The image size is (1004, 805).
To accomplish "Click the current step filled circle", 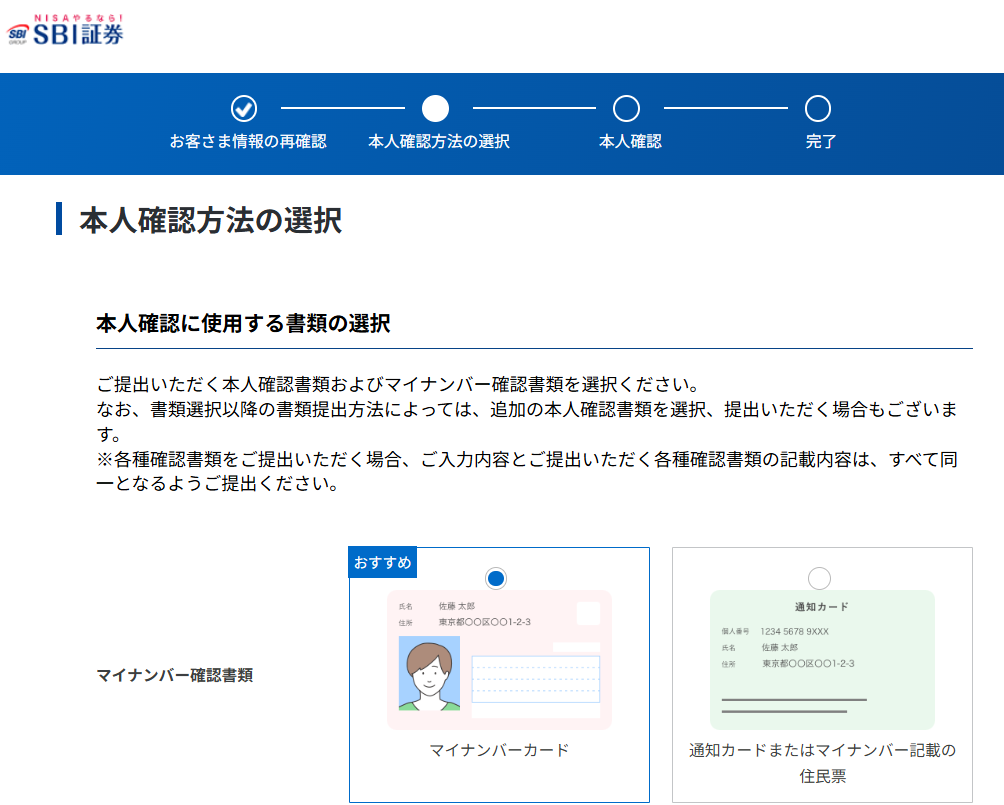I will point(436,108).
